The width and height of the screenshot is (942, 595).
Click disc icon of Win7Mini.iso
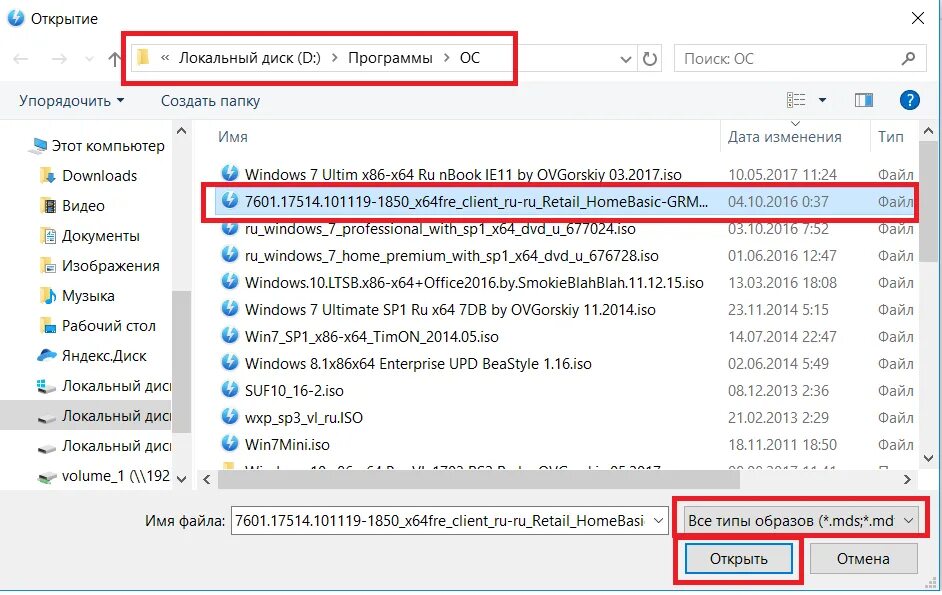click(x=229, y=444)
